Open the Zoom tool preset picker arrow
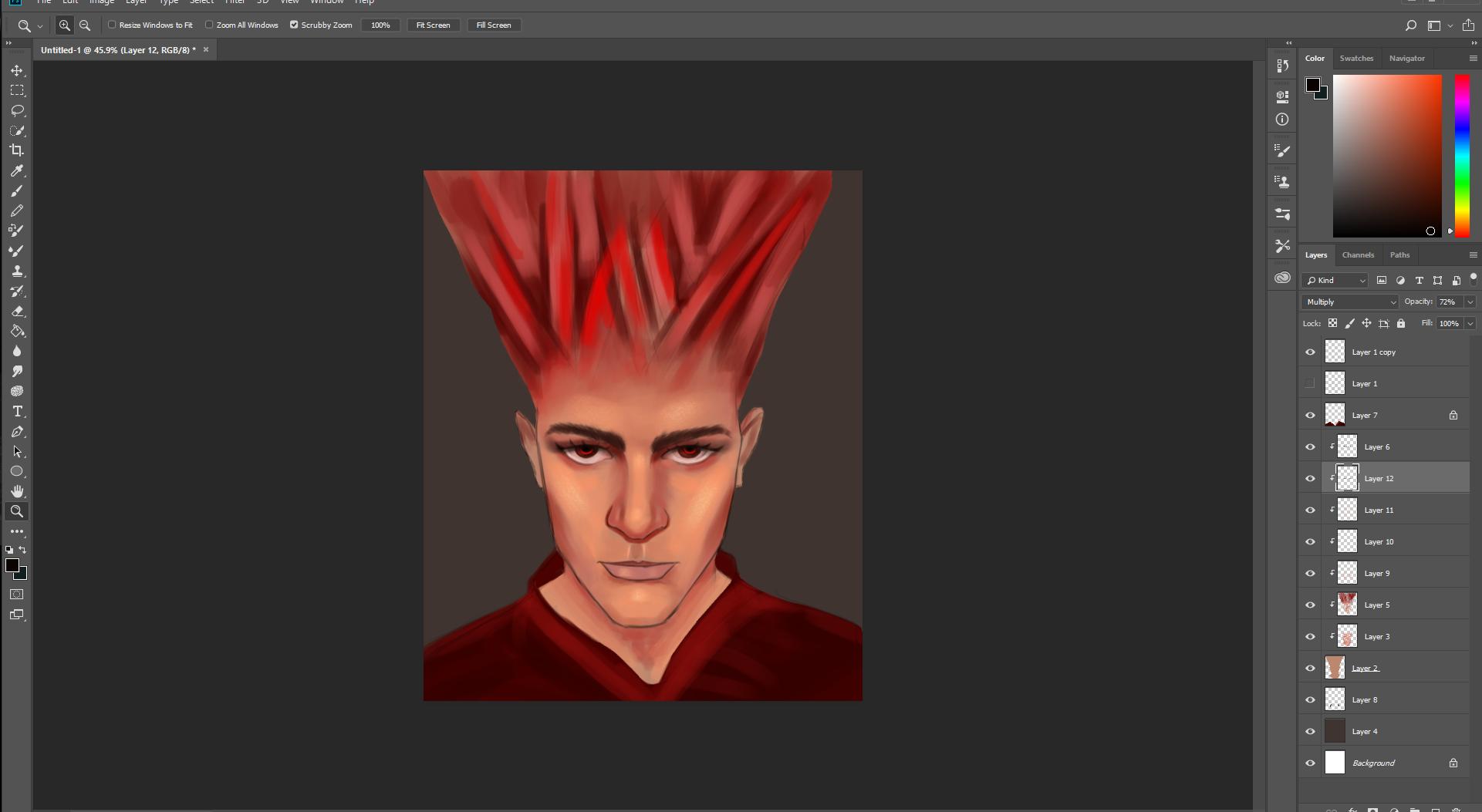Viewport: 1482px width, 812px height. pos(40,26)
